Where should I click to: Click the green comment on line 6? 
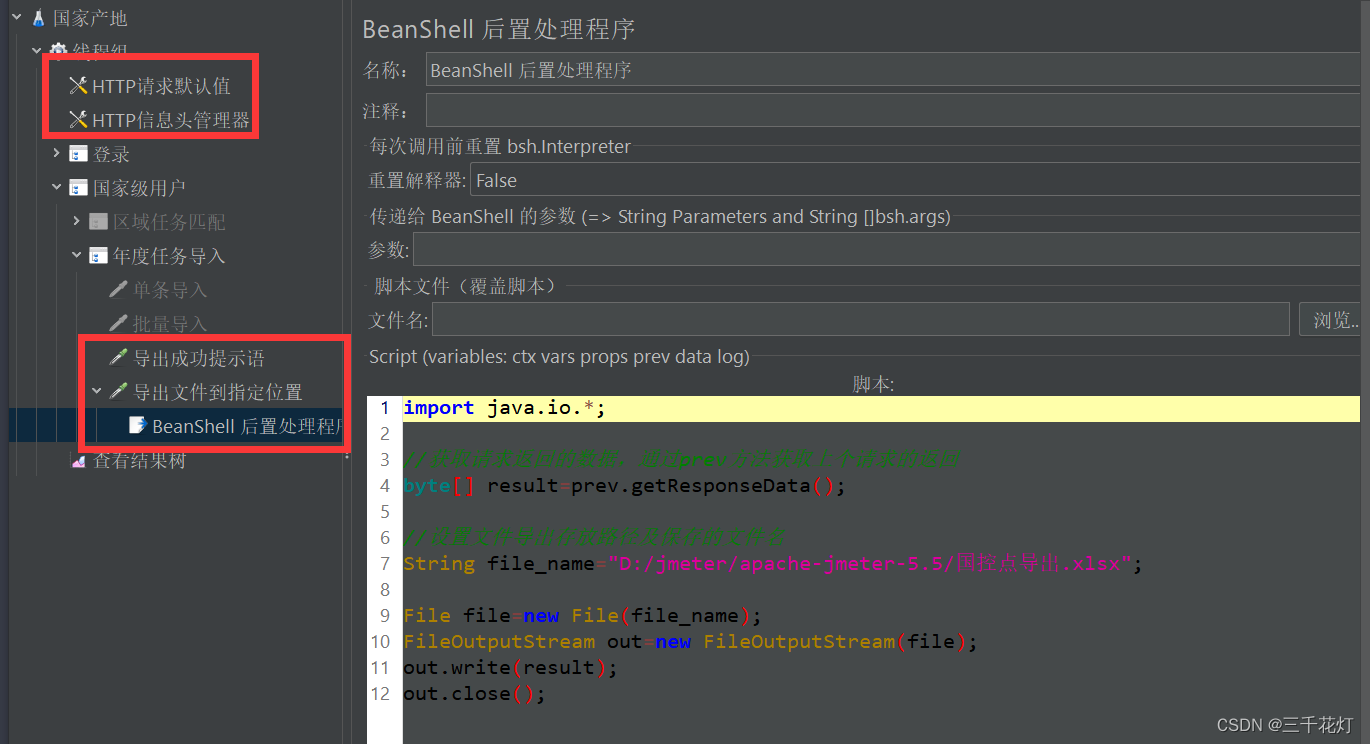pos(594,538)
